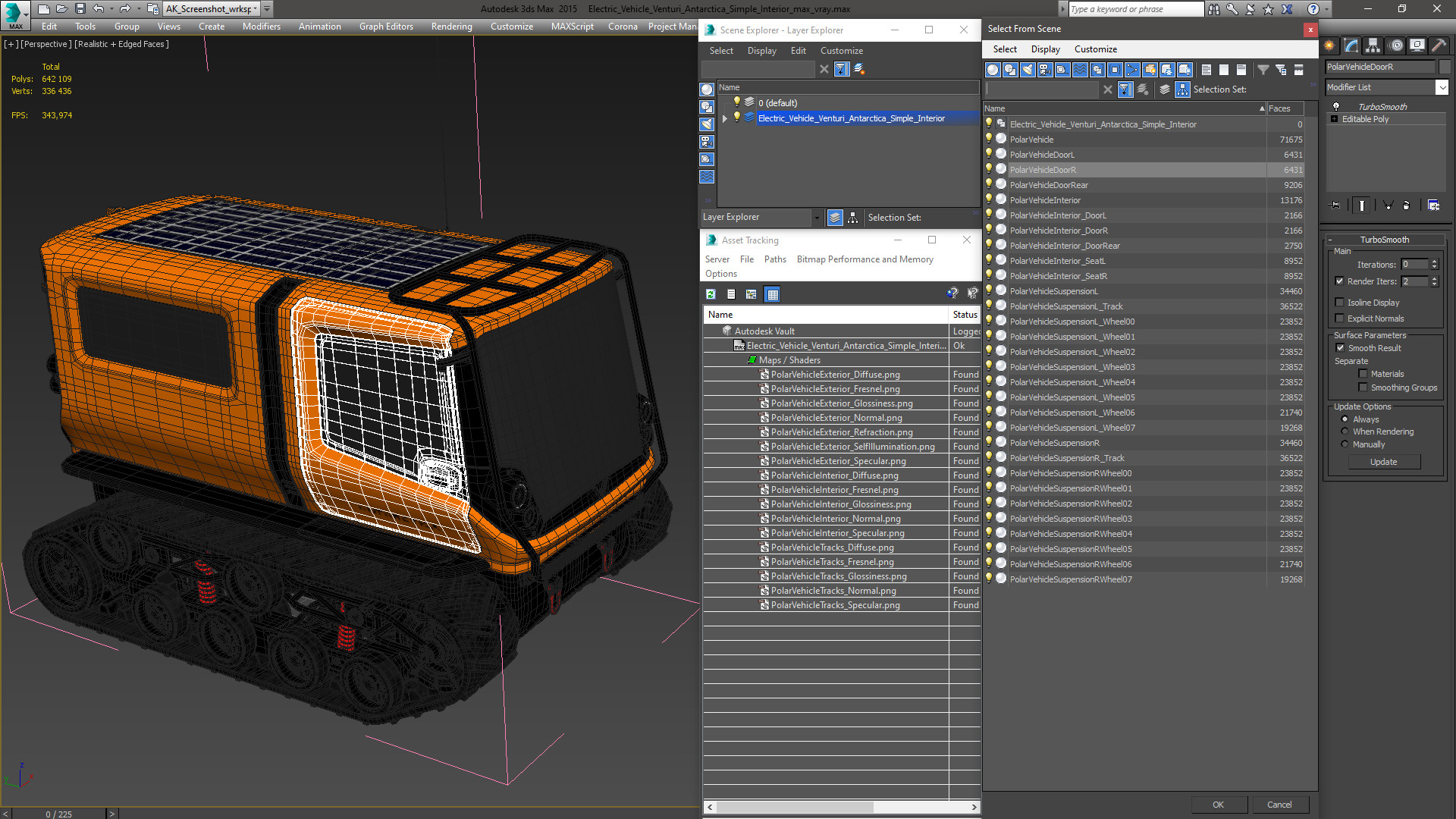1456x819 pixels.
Task: Enable Separate by Smoothing Groups checkbox
Action: click(x=1363, y=388)
